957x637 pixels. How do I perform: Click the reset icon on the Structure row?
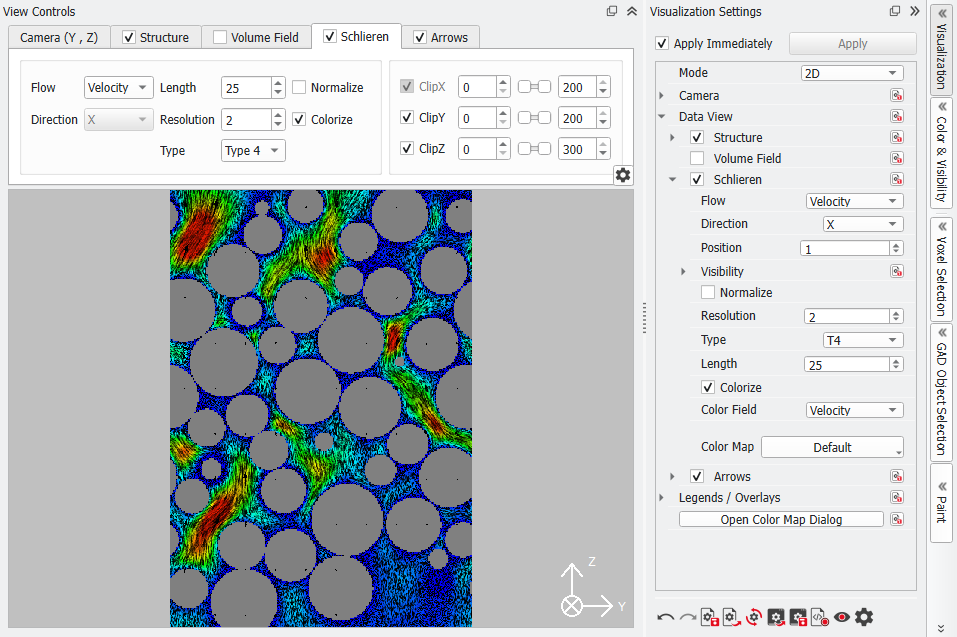(x=897, y=137)
